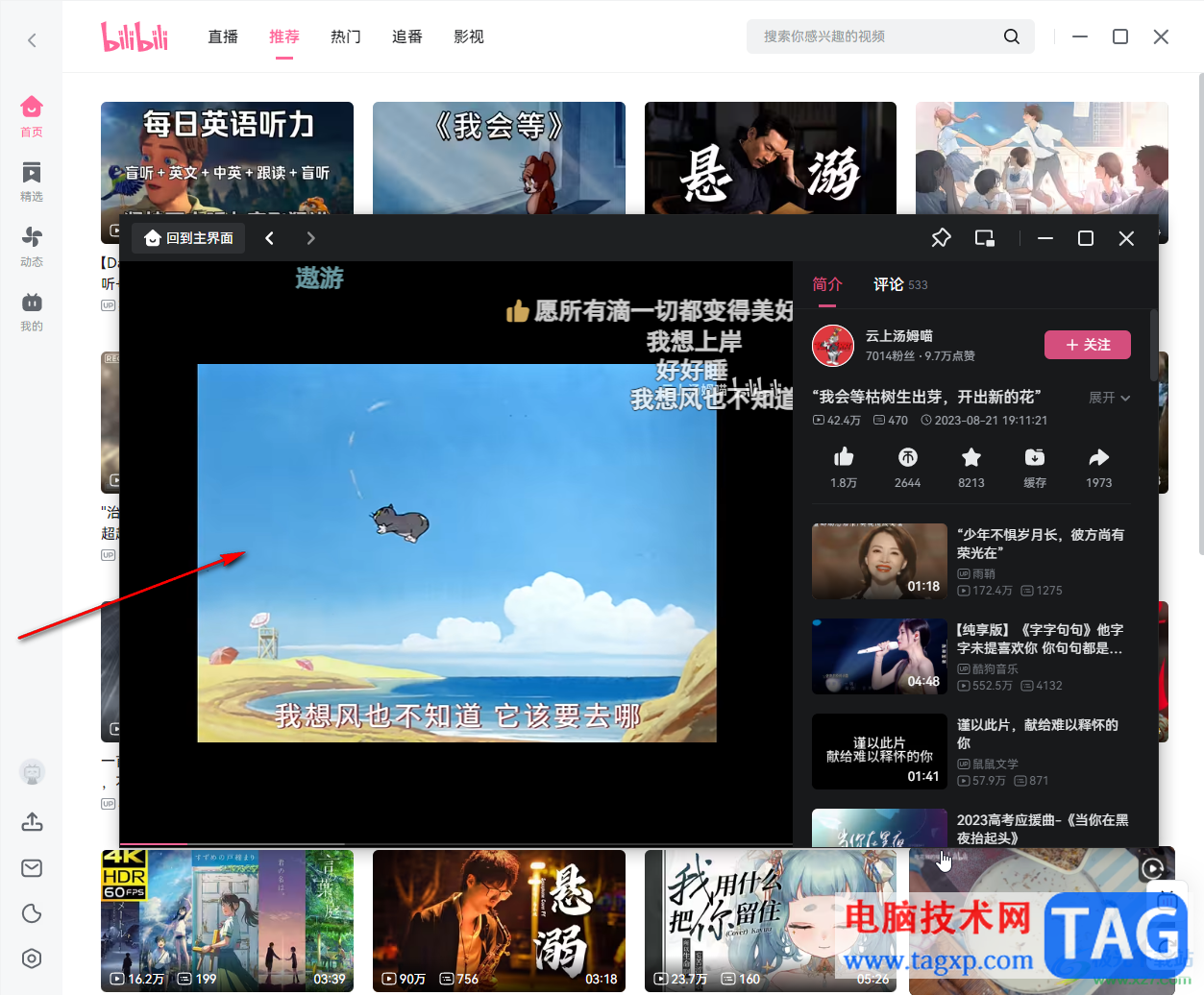Follow uploader with 关注 button
The height and width of the screenshot is (995, 1204).
(1088, 345)
